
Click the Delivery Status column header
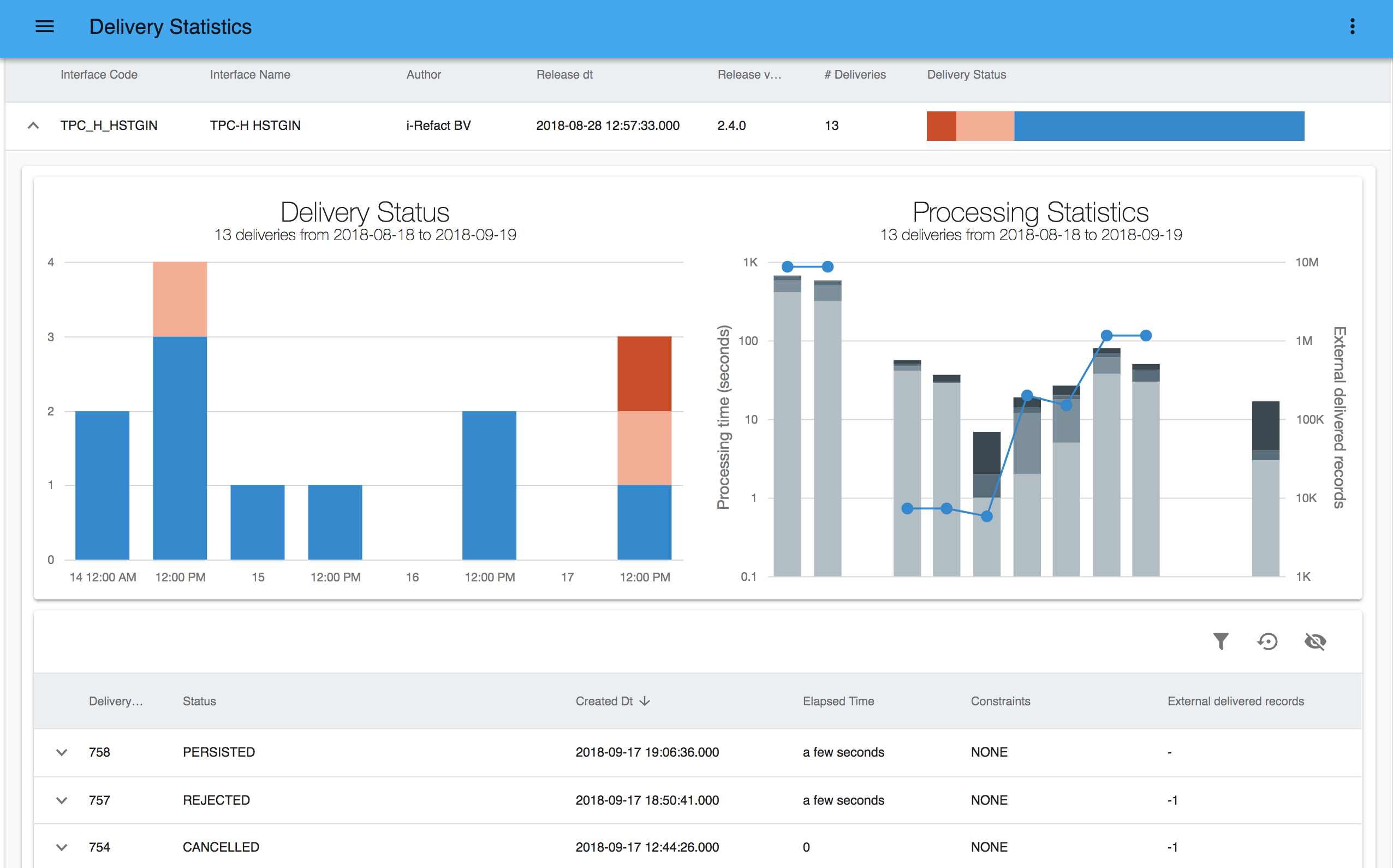(x=966, y=75)
